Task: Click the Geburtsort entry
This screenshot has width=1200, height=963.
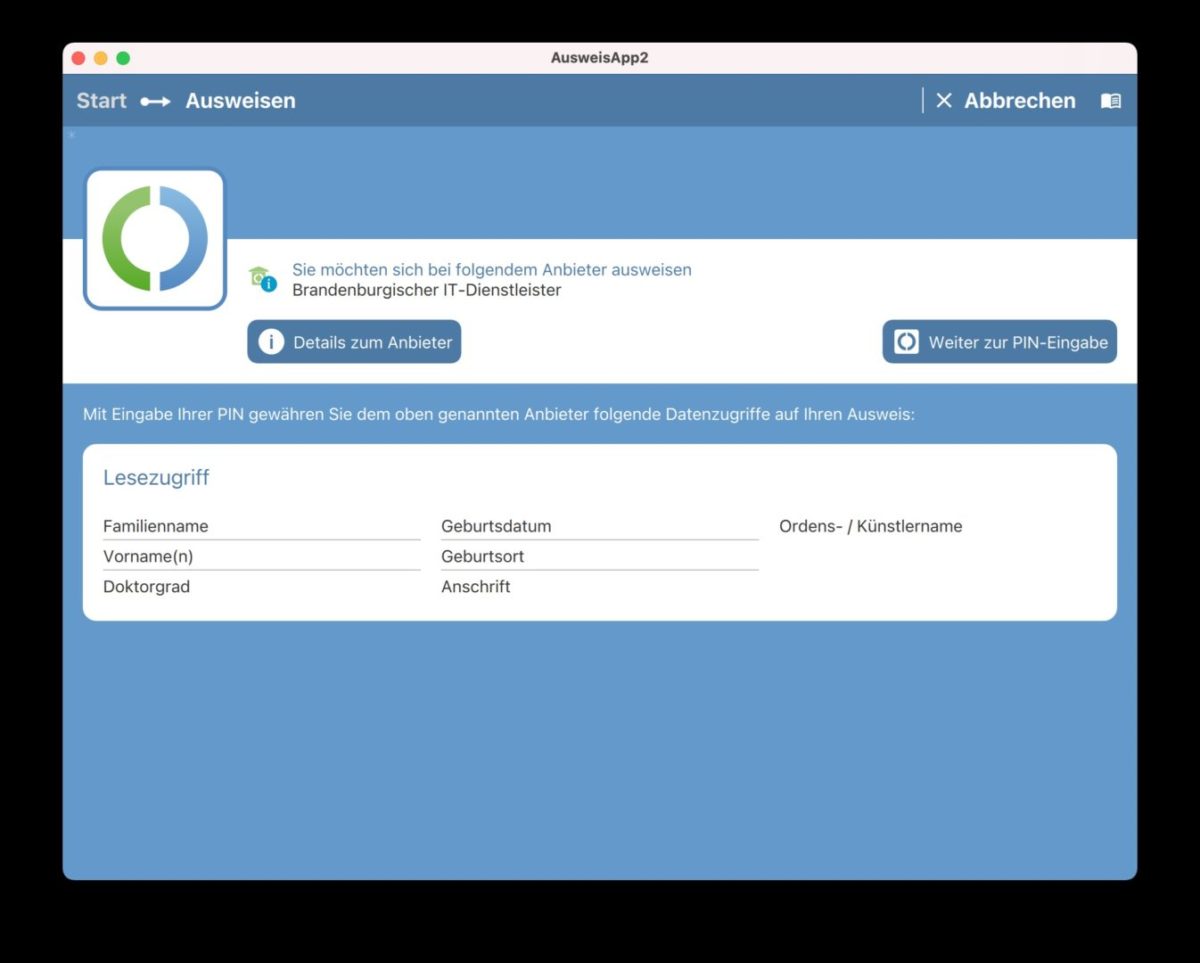Action: point(600,556)
